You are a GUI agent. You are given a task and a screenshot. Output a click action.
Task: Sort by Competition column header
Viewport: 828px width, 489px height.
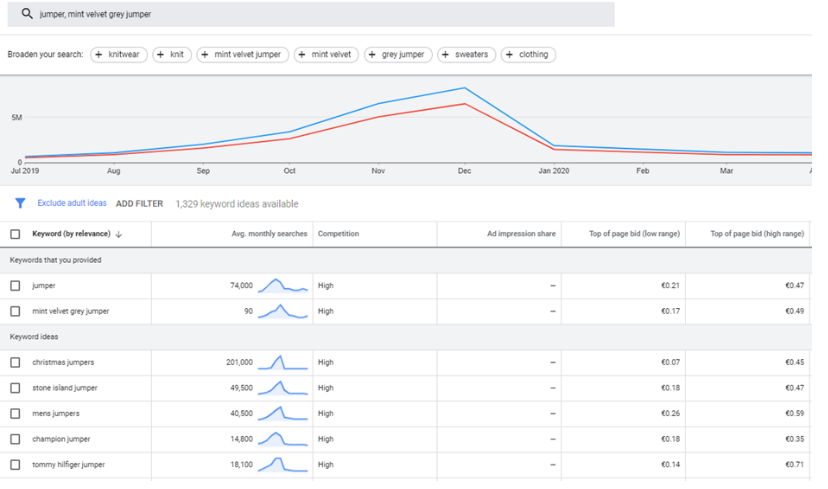click(x=338, y=234)
